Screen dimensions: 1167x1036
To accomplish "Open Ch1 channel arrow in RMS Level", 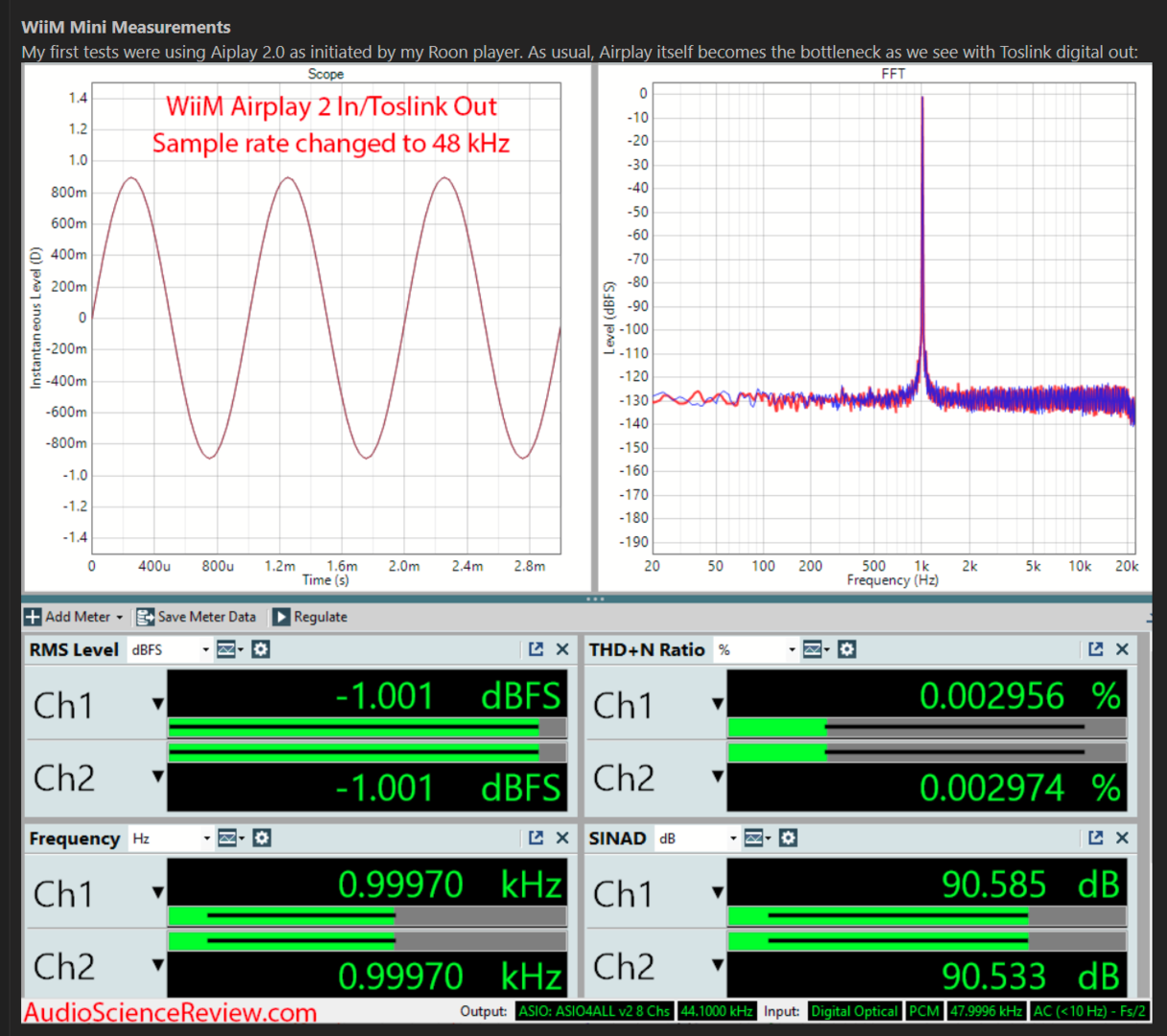I will coord(157,704).
